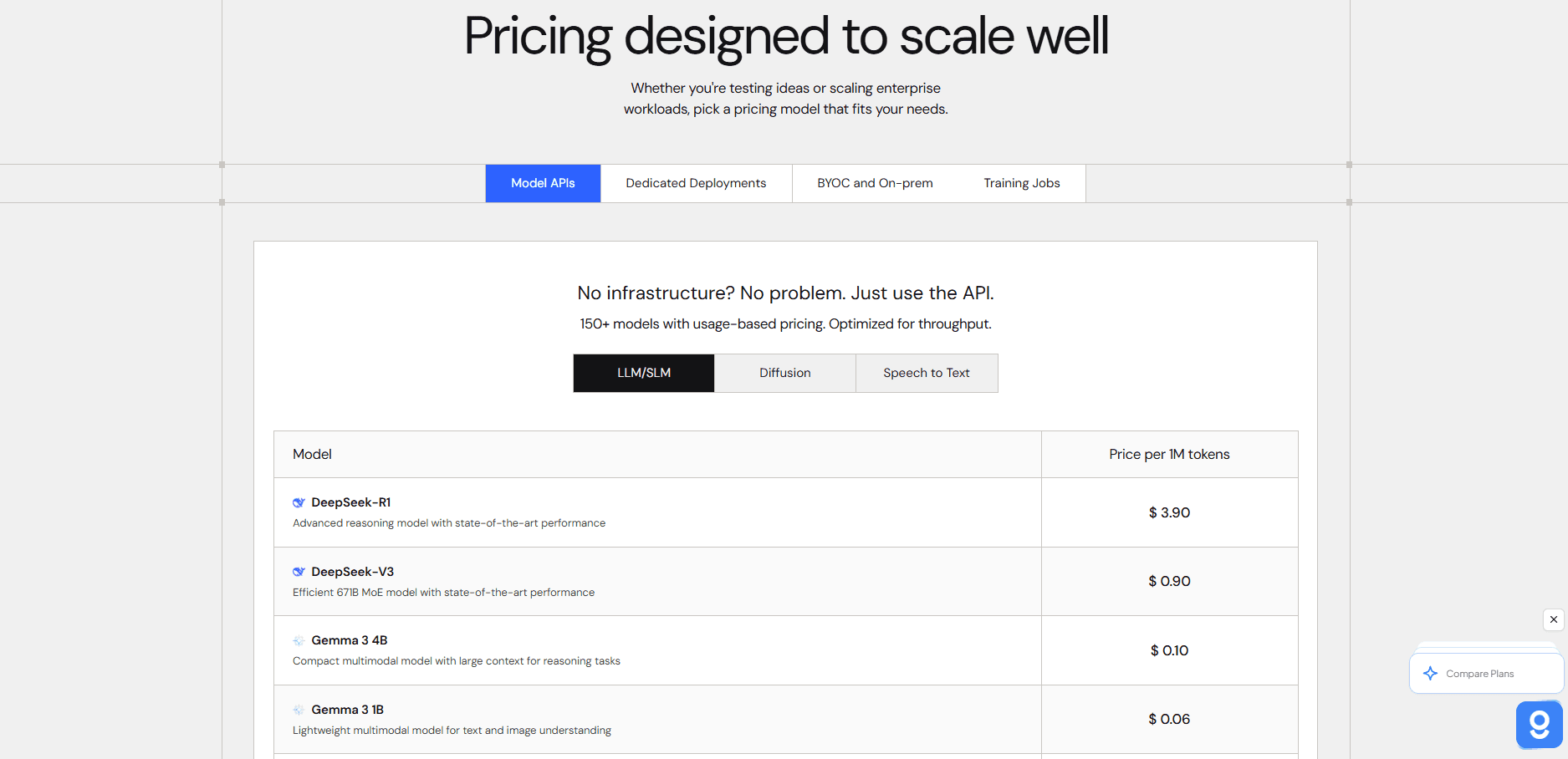Select the Model APIs tab
The height and width of the screenshot is (759, 1568).
(543, 183)
